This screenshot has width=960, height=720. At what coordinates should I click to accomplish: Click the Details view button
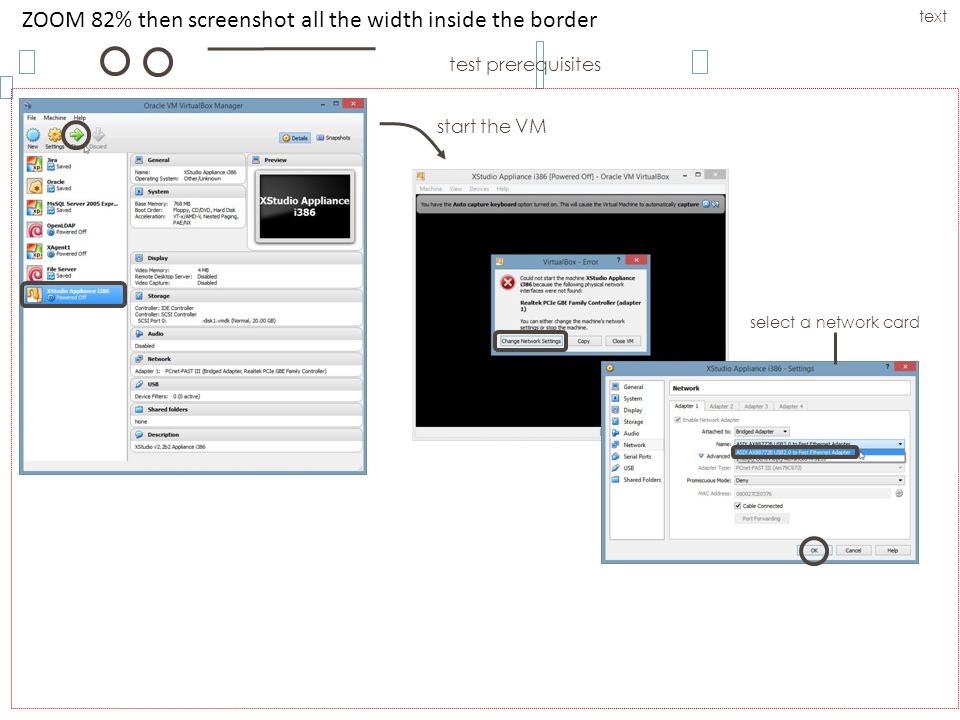tap(295, 138)
